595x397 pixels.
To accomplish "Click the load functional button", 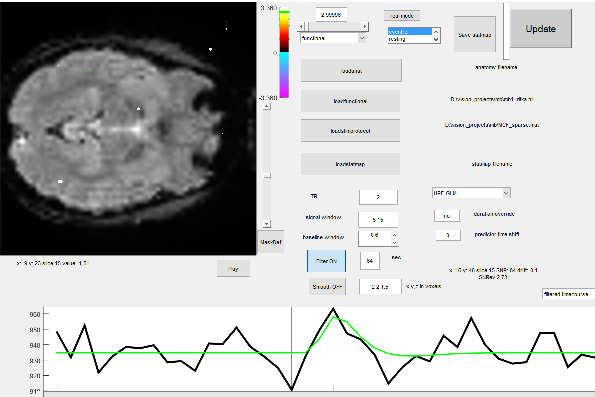I will click(x=350, y=101).
